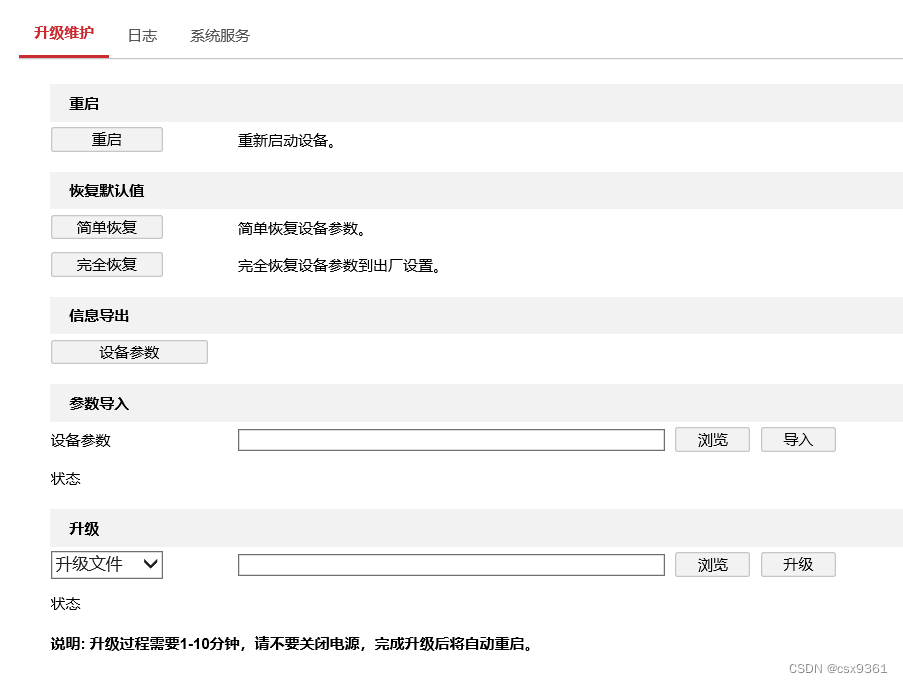Open the 系统服务 tab
Viewport: 903px width, 683px height.
click(x=220, y=36)
